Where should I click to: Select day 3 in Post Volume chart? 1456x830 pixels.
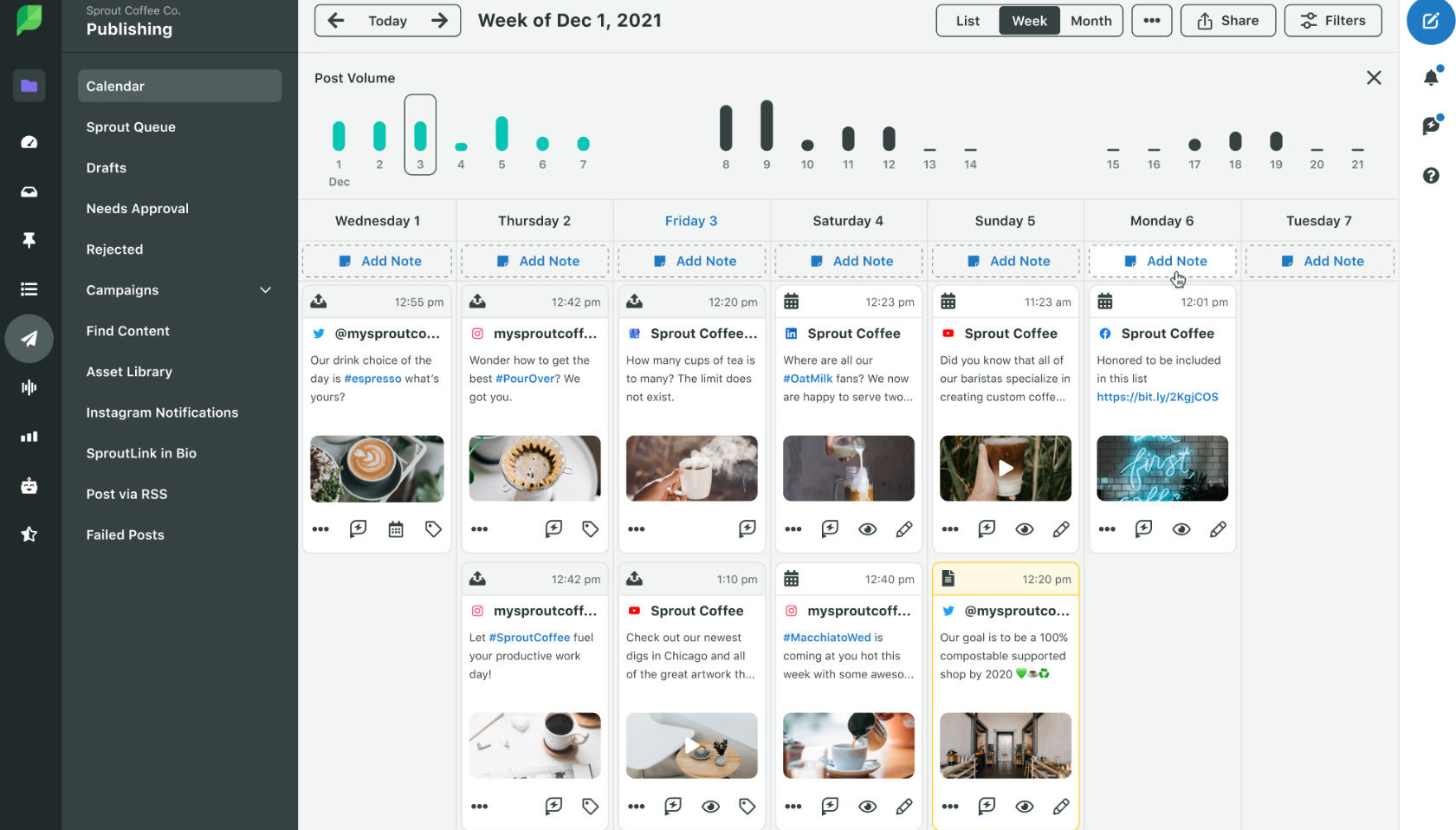tap(420, 135)
